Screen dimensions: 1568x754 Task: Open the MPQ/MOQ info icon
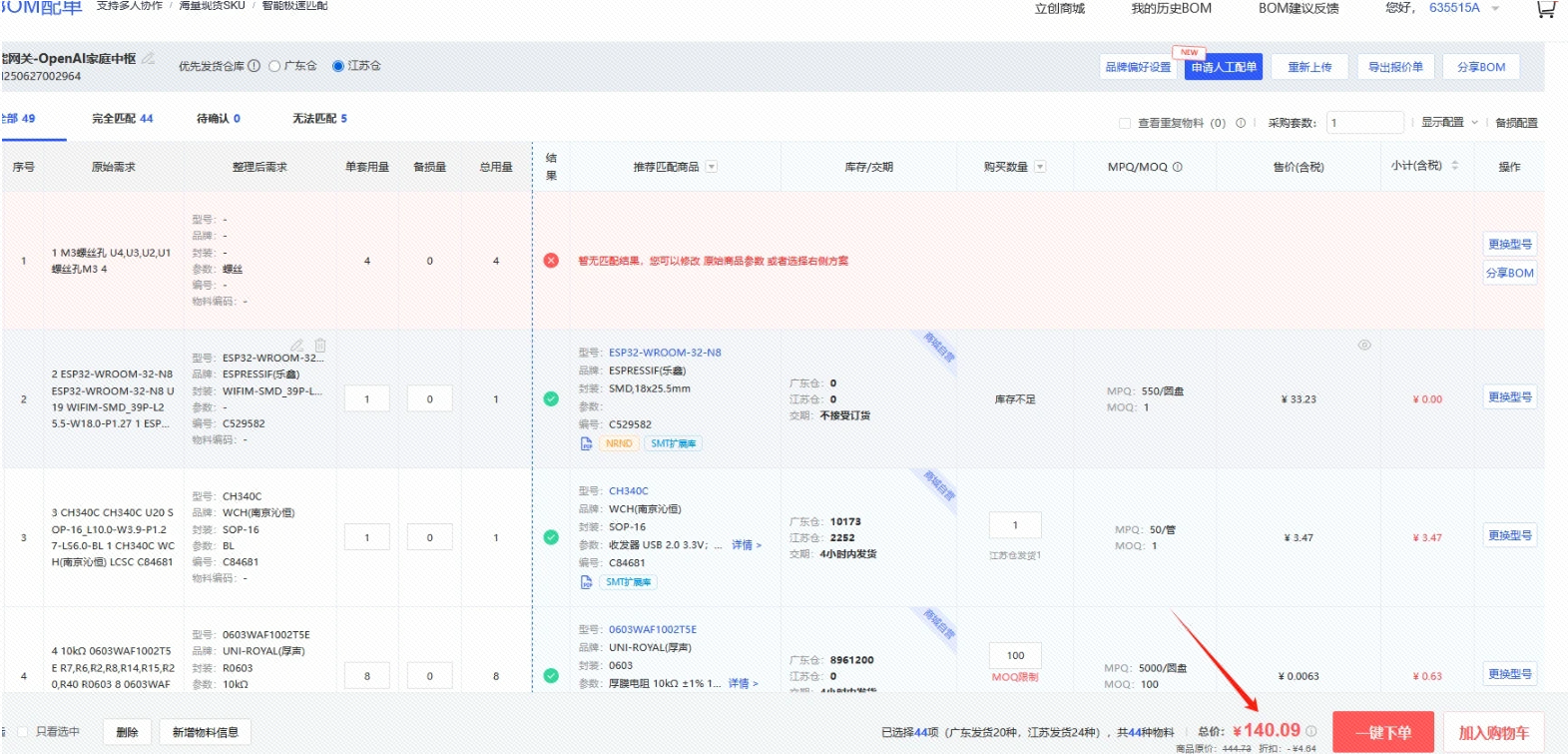coord(1178,167)
